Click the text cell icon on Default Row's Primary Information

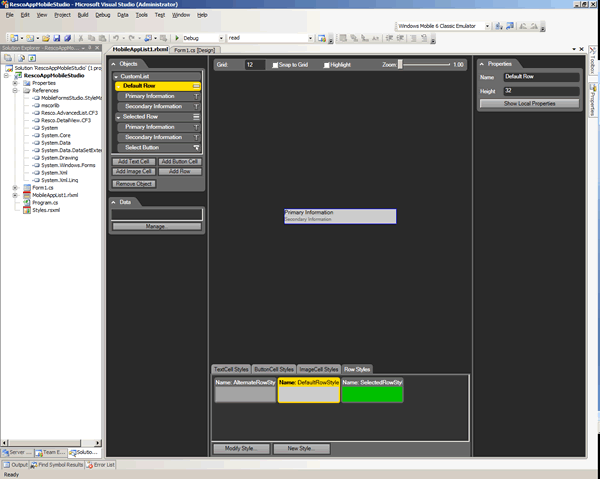coord(196,96)
